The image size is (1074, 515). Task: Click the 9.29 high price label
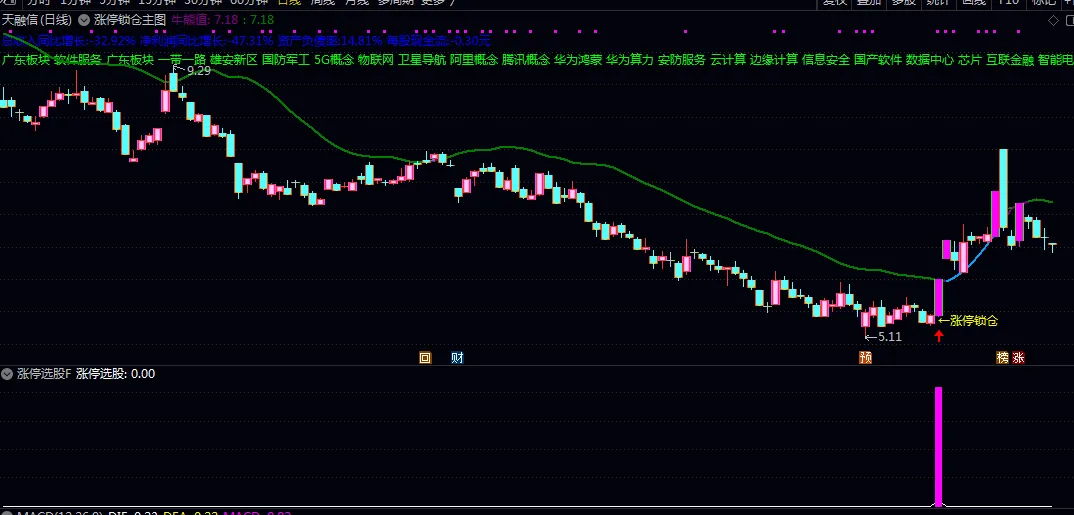click(199, 70)
